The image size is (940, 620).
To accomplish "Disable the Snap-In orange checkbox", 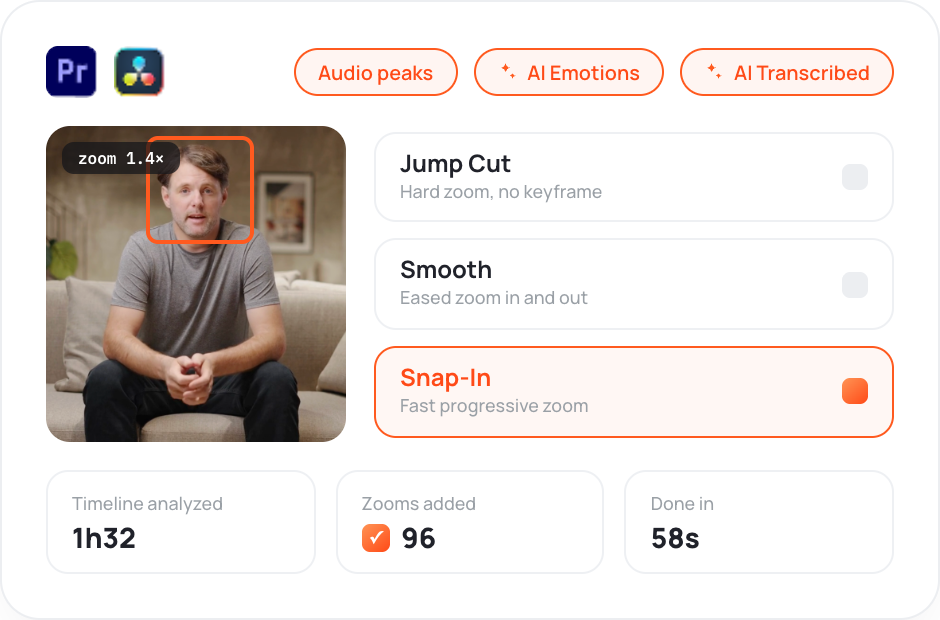I will [x=855, y=391].
